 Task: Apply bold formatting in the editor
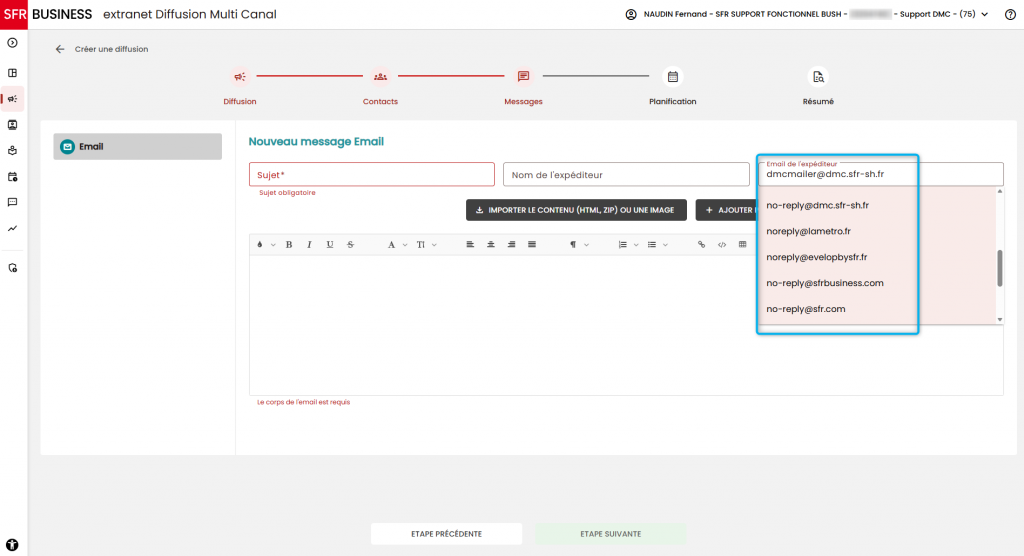pos(289,244)
